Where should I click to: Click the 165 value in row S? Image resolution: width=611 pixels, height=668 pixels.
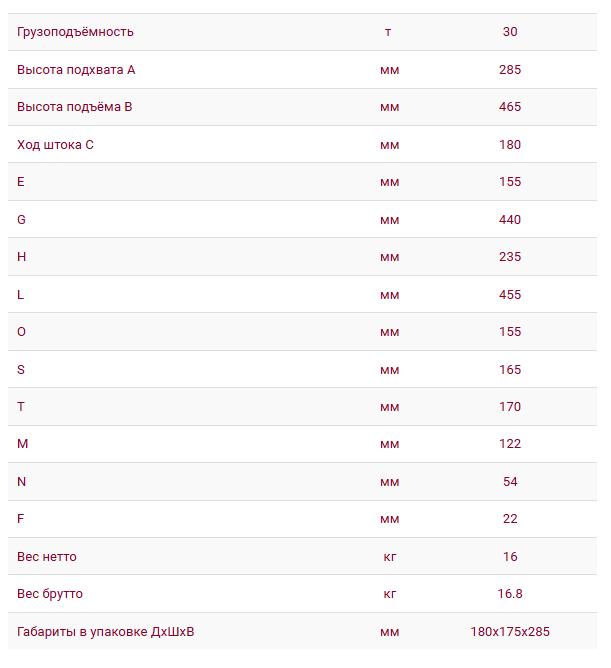510,370
